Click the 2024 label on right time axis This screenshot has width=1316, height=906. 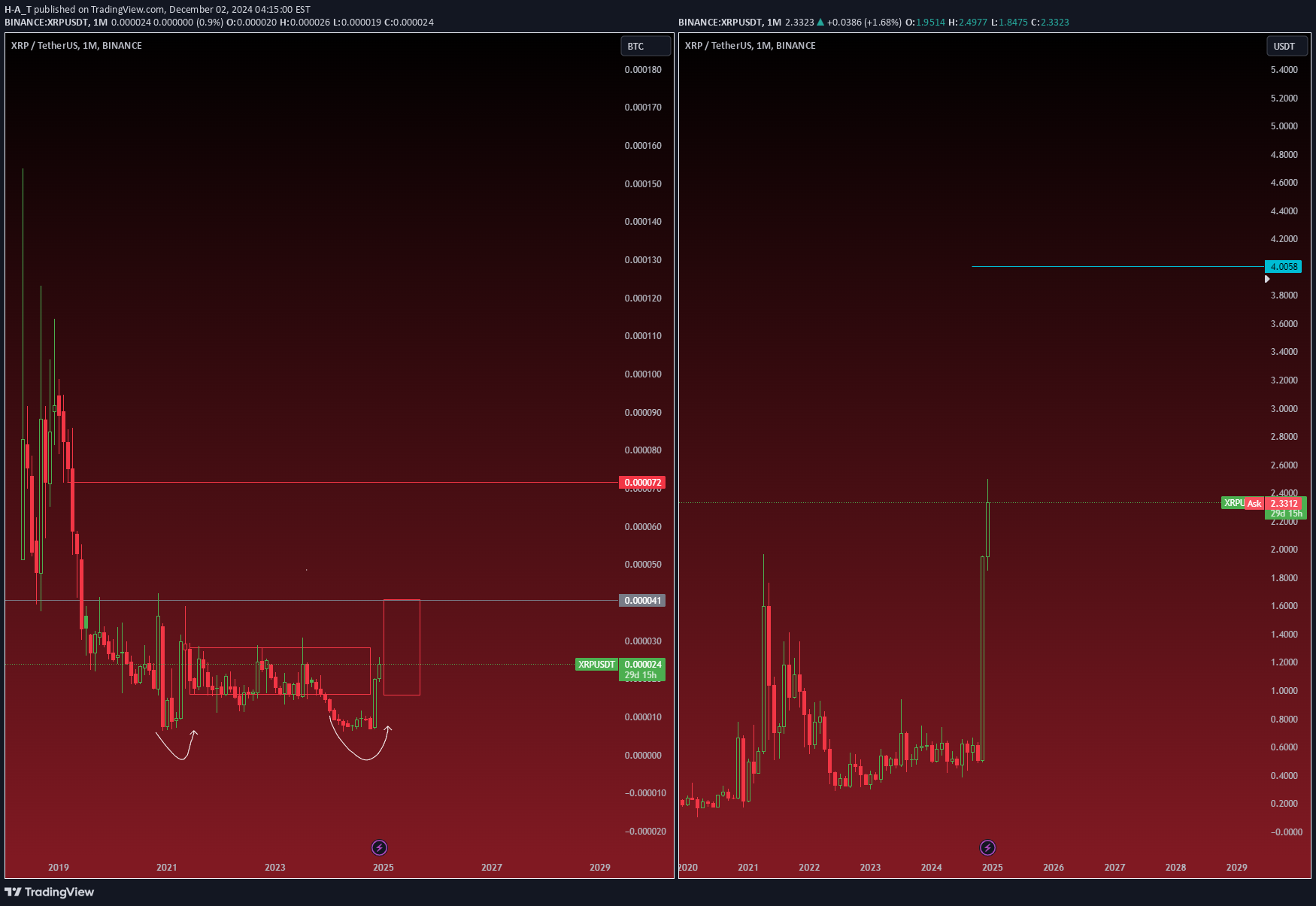click(932, 867)
